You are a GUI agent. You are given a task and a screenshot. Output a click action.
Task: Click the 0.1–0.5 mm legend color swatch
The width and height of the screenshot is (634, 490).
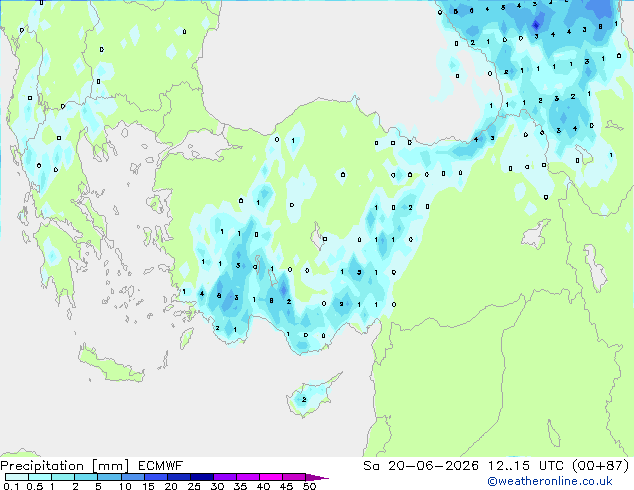[x=17, y=477]
